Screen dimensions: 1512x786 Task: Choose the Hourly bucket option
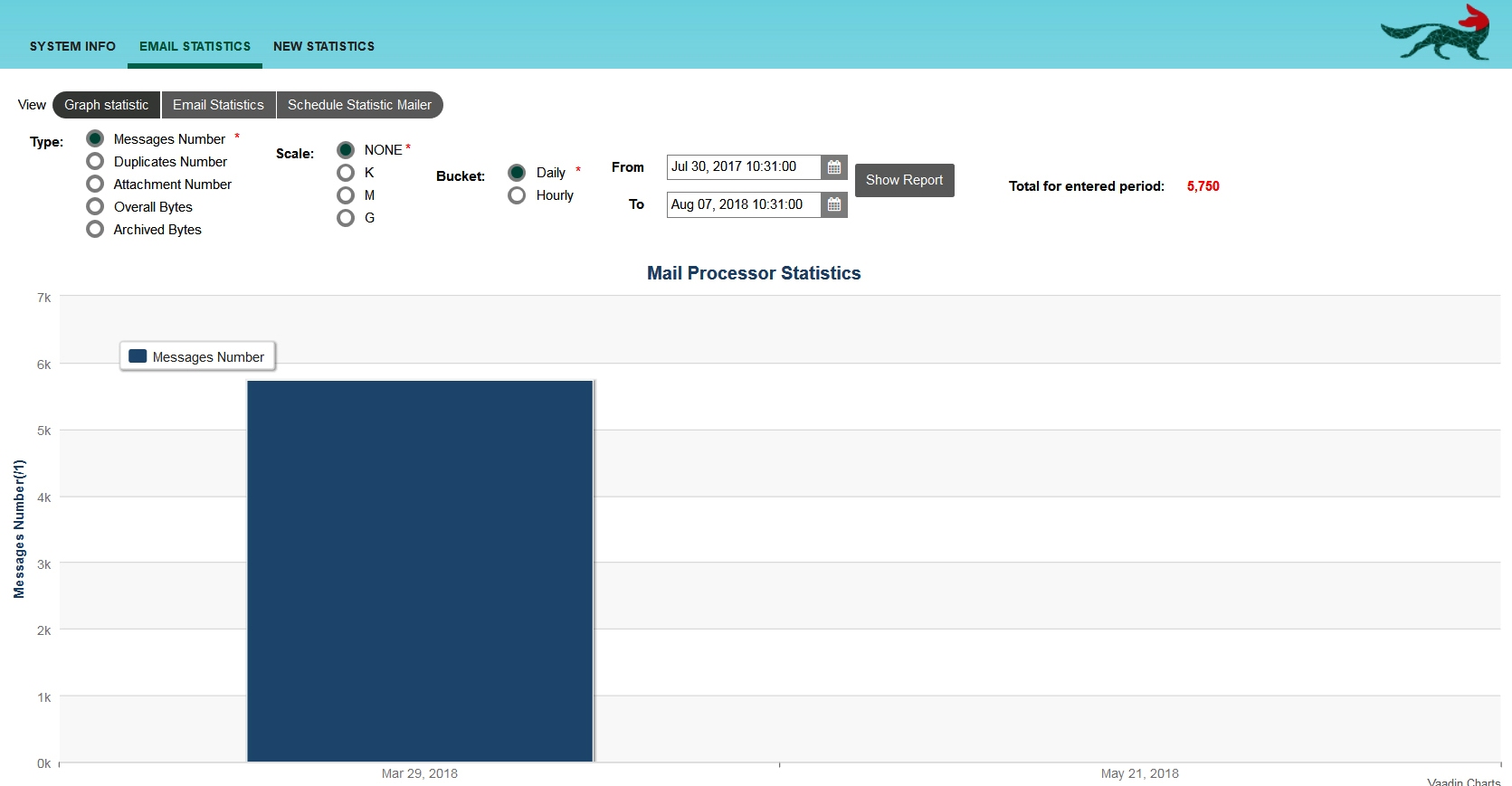coord(517,194)
